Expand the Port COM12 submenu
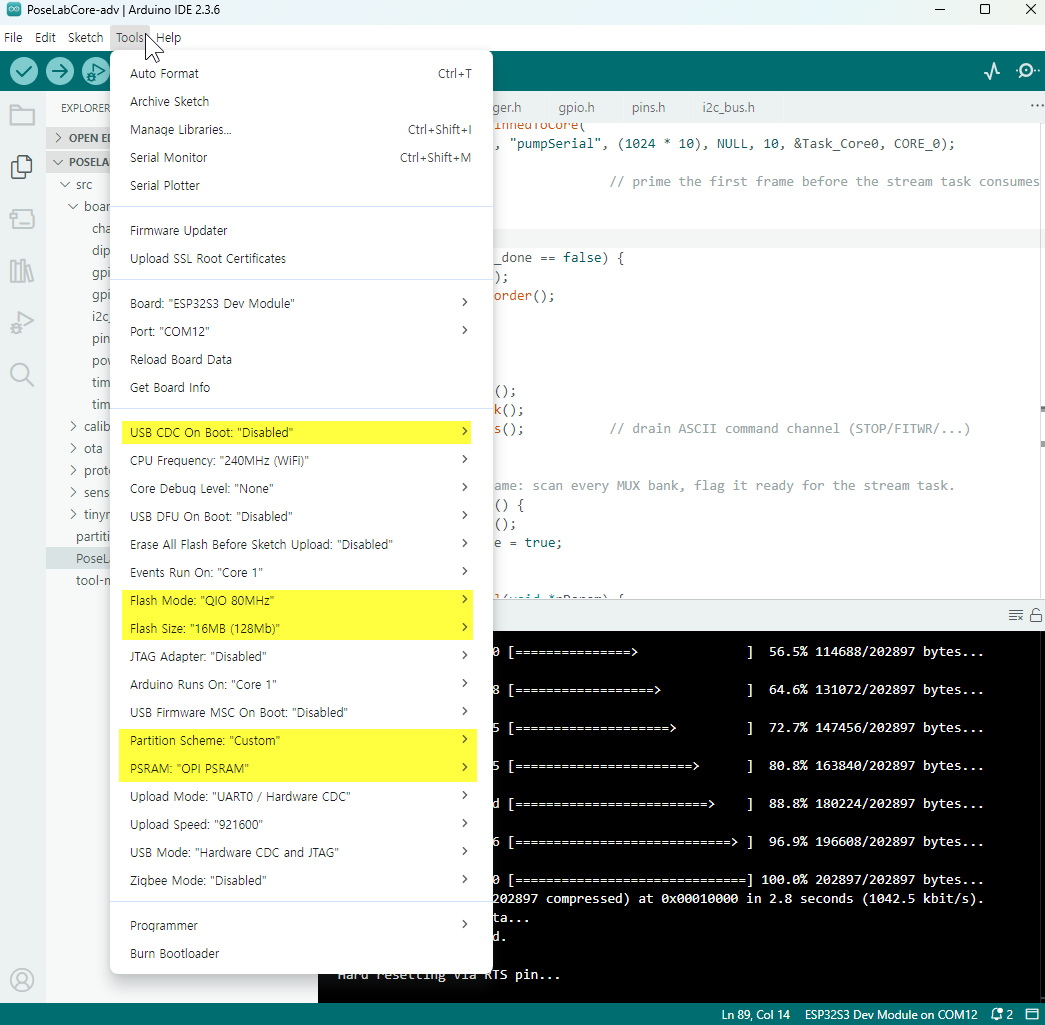Screen dimensions: 1045x1025 301,331
